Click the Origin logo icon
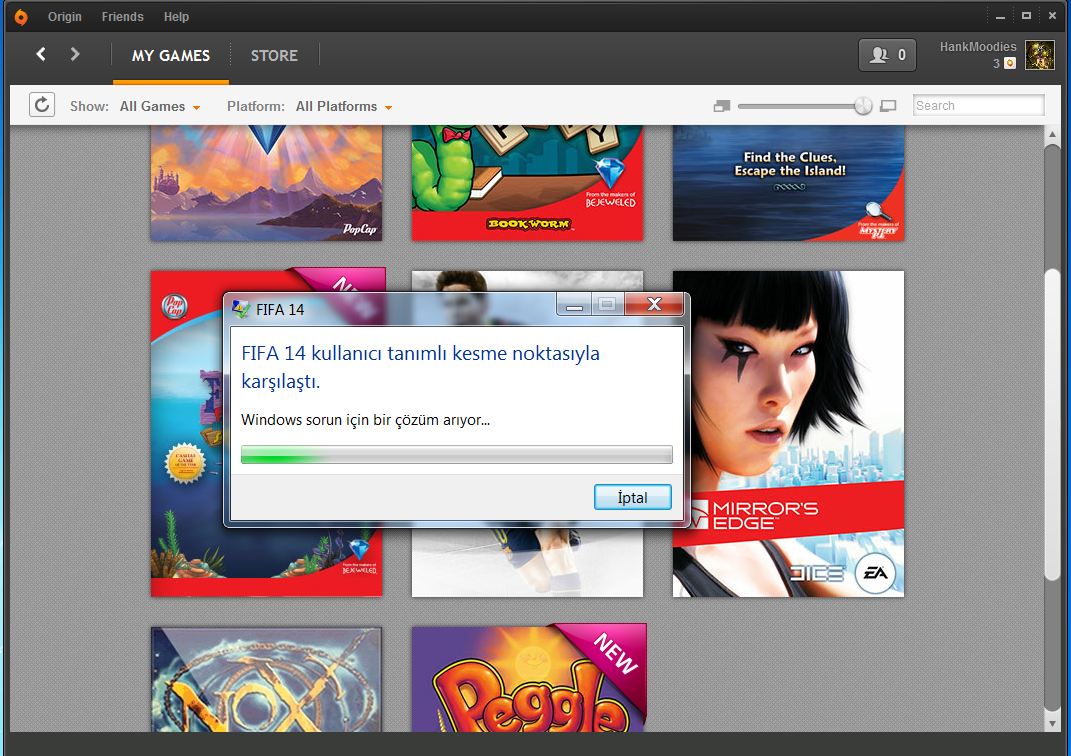Screen dimensions: 1071x756 [21, 17]
